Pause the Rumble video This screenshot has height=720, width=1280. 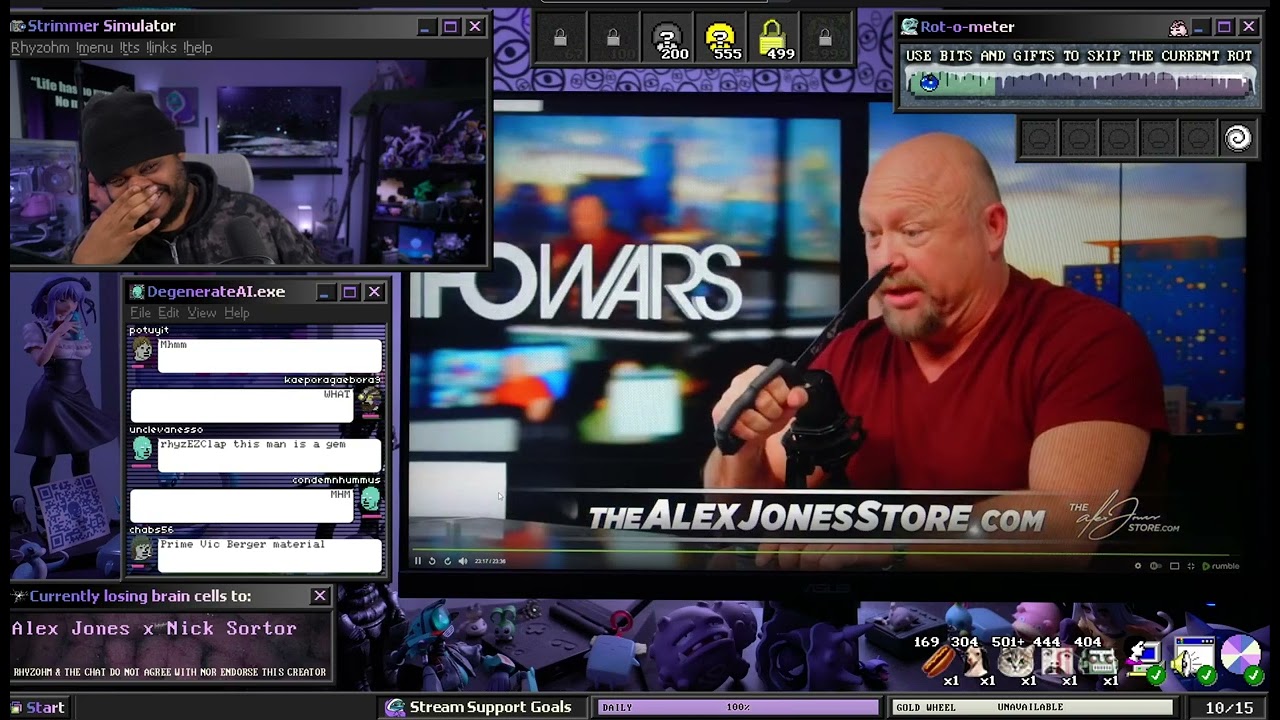point(418,561)
